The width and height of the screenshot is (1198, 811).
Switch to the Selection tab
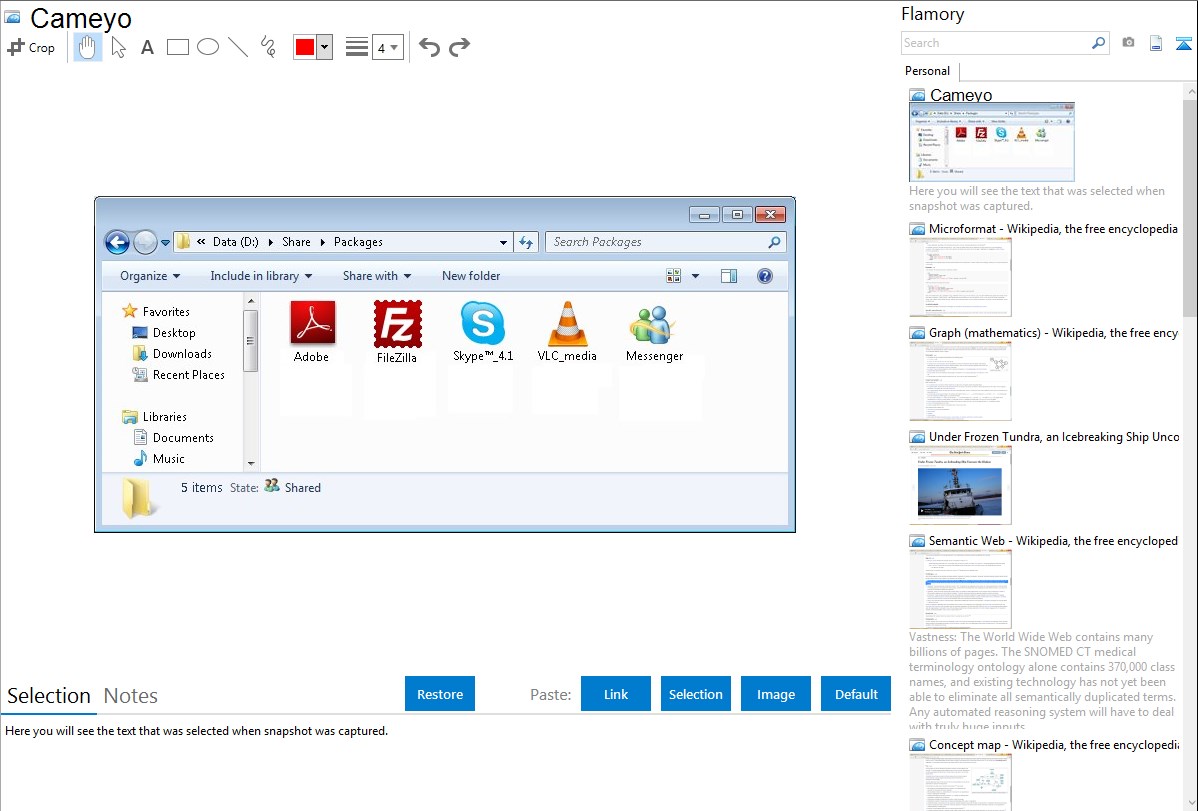49,696
